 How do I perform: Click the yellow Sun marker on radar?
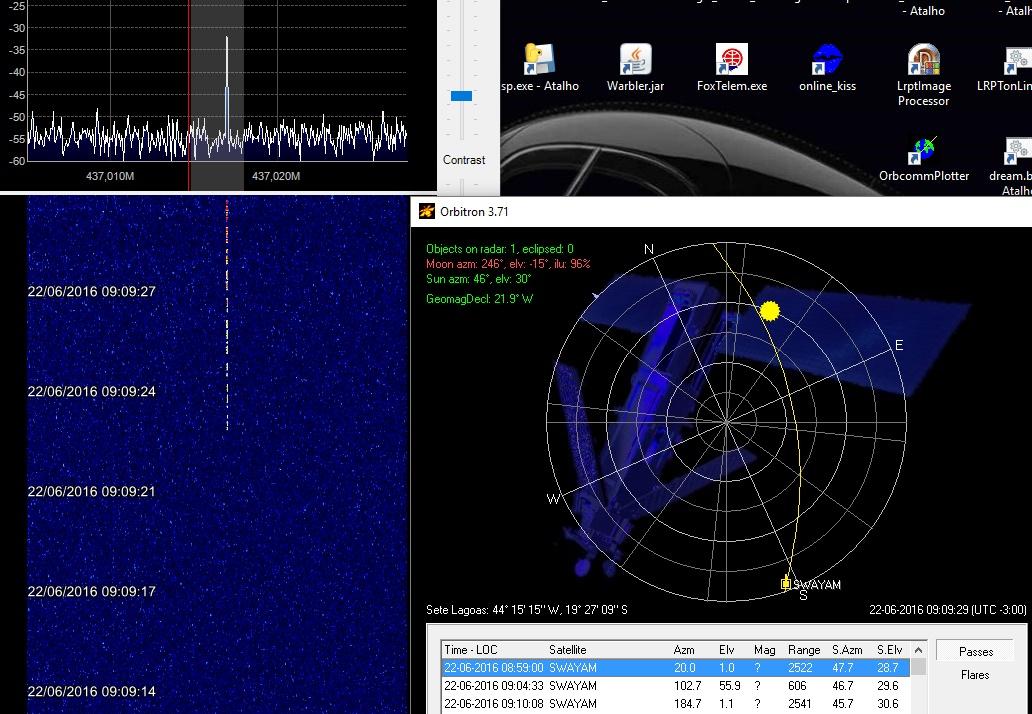[x=769, y=311]
